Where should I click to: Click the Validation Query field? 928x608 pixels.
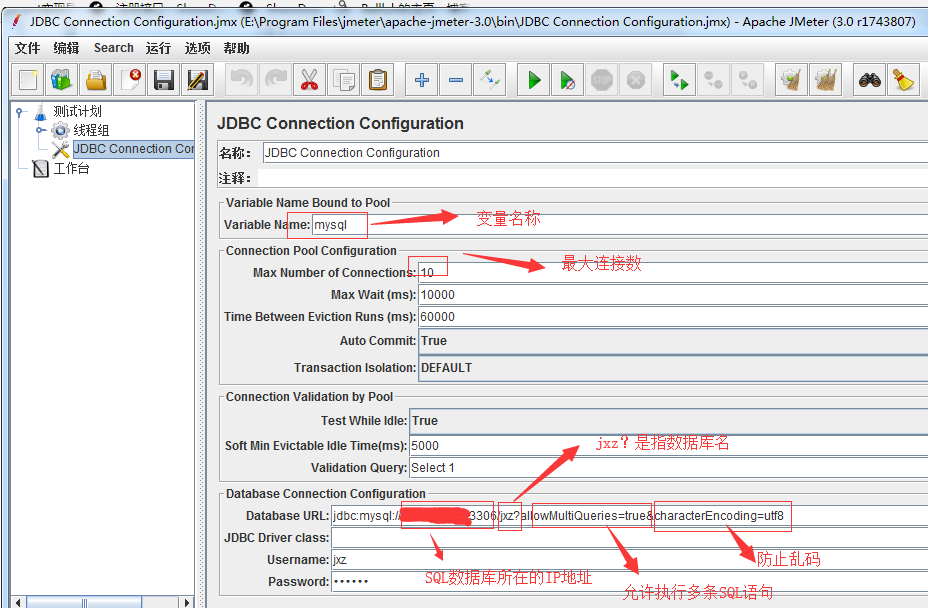[x=669, y=468]
